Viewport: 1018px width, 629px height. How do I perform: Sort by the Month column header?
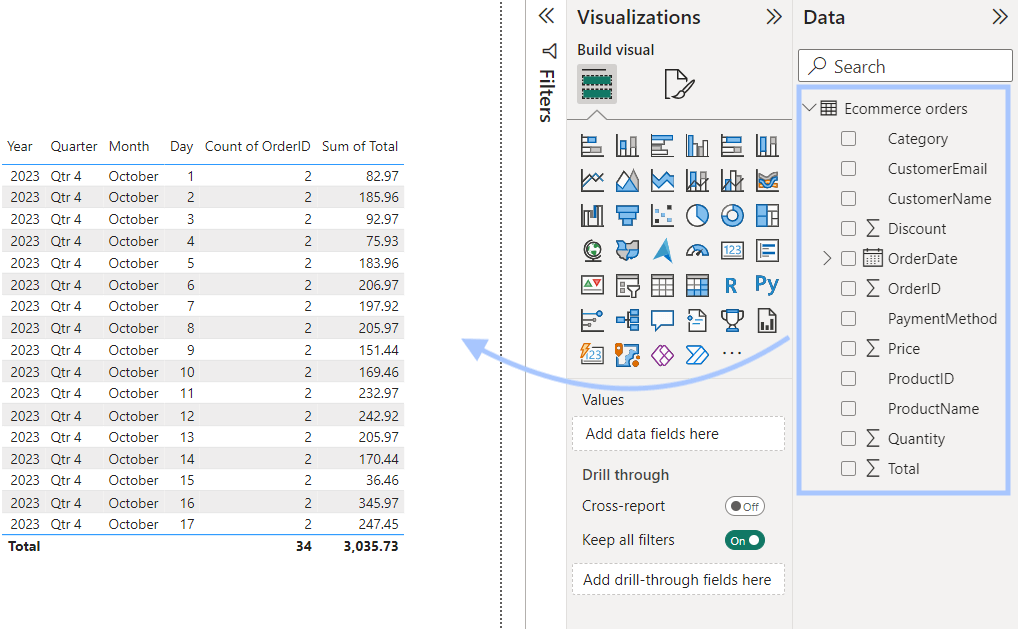[x=129, y=147]
